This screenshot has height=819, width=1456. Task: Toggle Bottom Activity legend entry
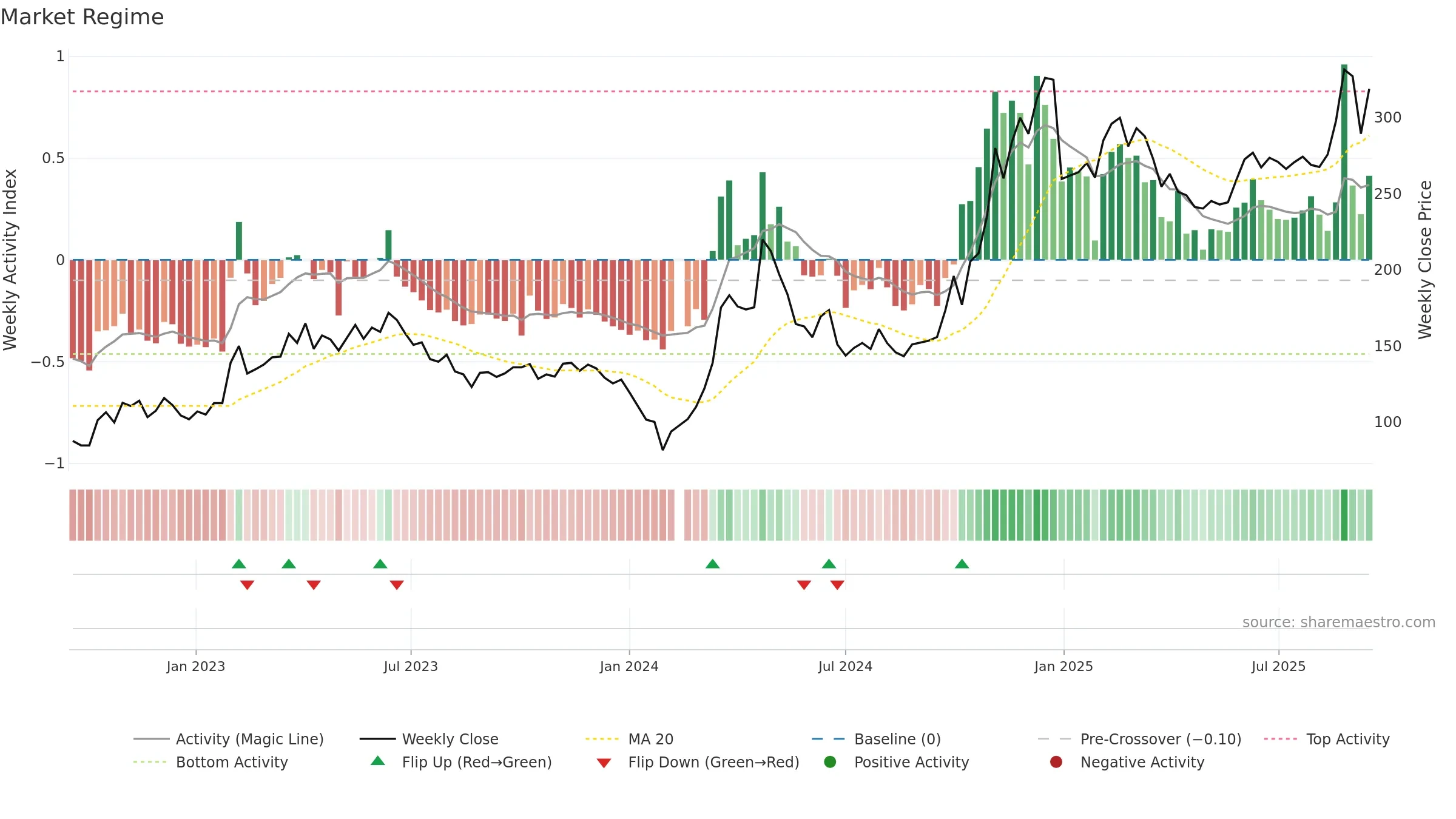211,762
